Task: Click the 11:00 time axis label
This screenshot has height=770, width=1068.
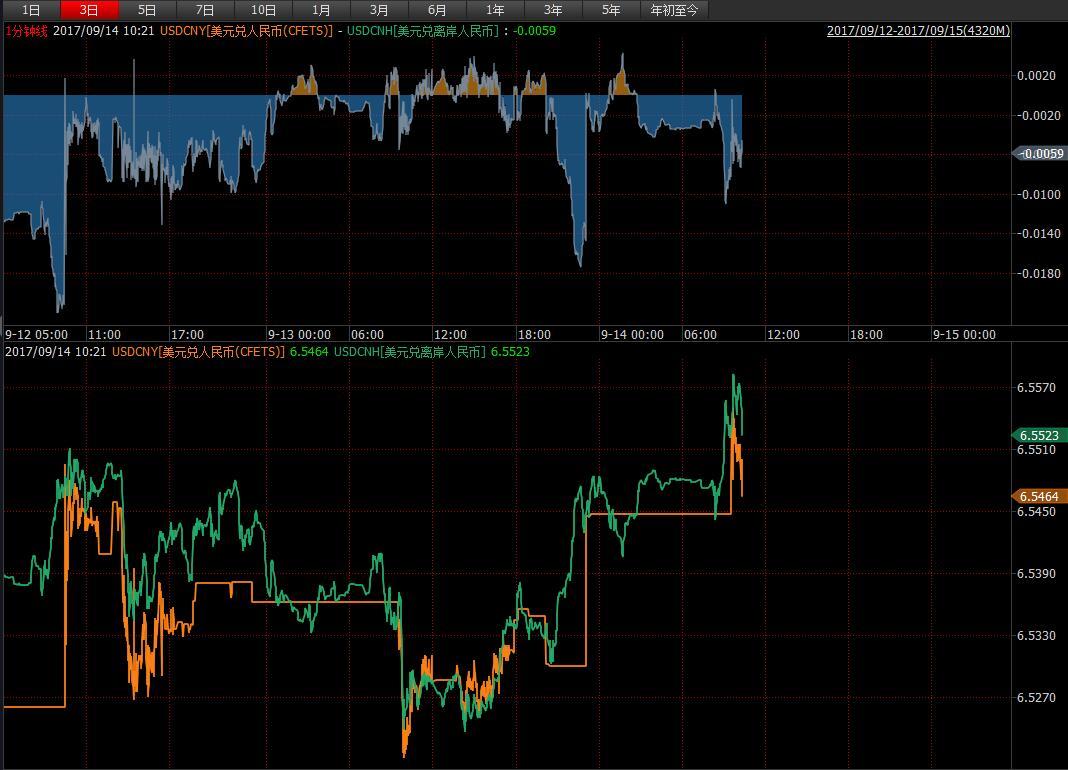Action: [104, 335]
